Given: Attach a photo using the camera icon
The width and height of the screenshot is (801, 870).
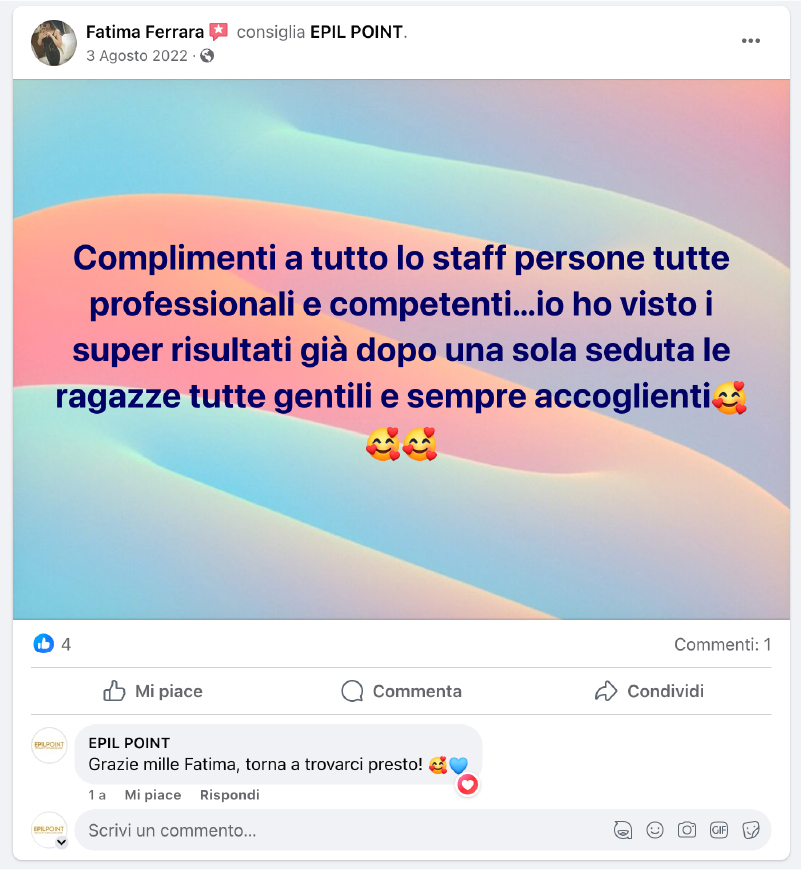Looking at the screenshot, I should (x=686, y=830).
